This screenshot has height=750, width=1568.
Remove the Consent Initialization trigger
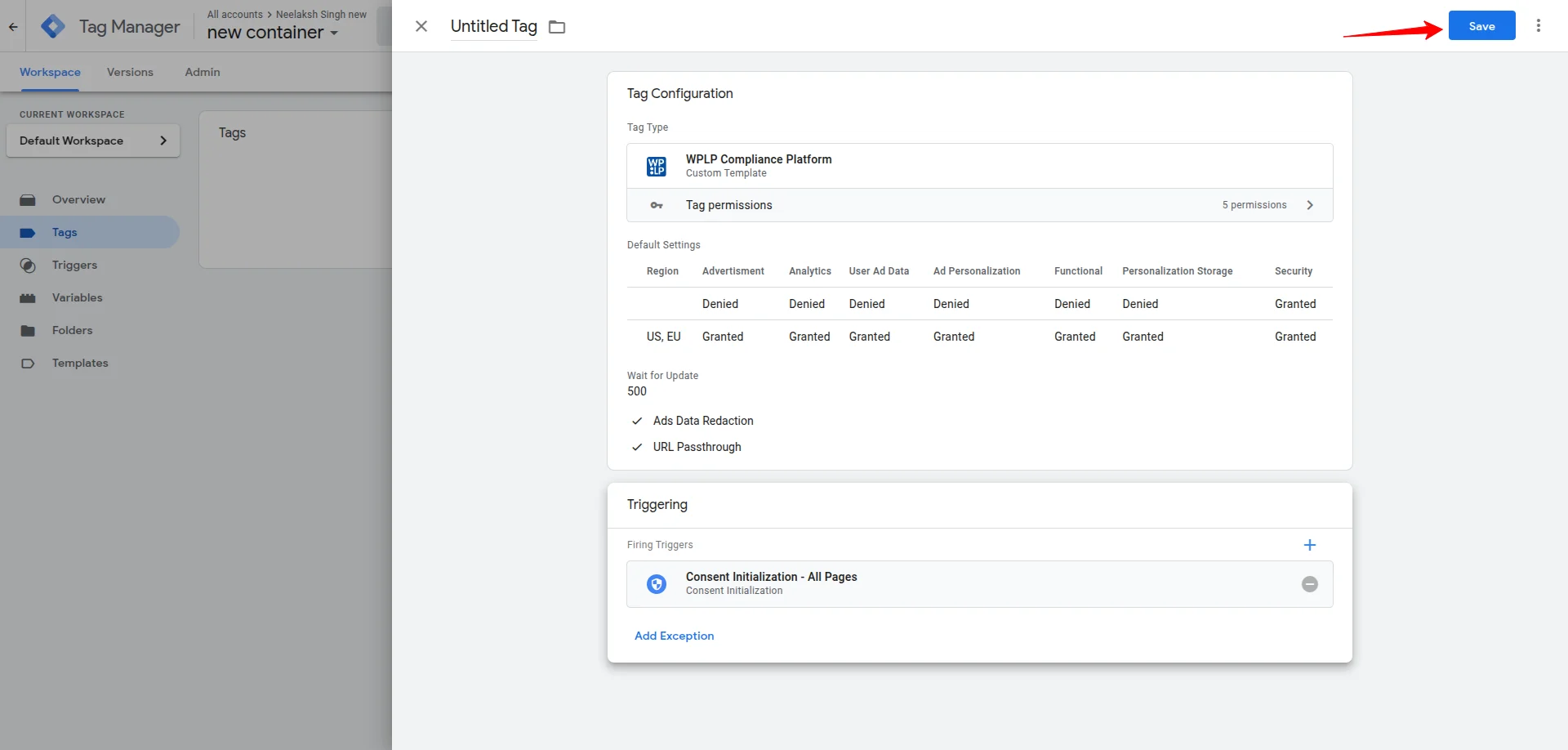pyautogui.click(x=1310, y=584)
